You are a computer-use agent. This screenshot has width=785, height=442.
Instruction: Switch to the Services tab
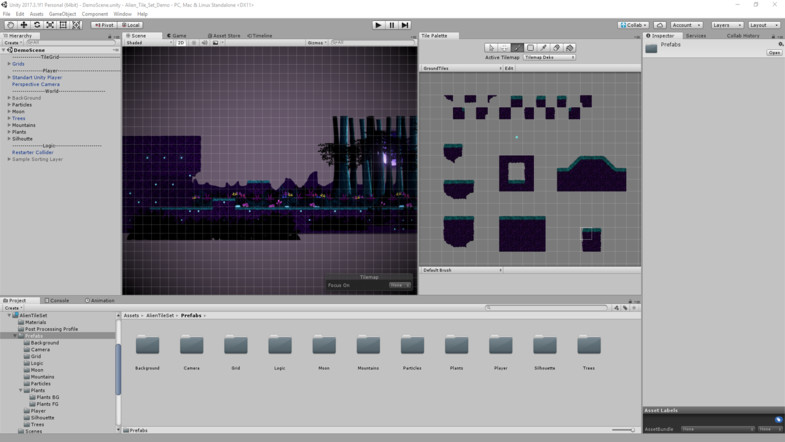696,36
